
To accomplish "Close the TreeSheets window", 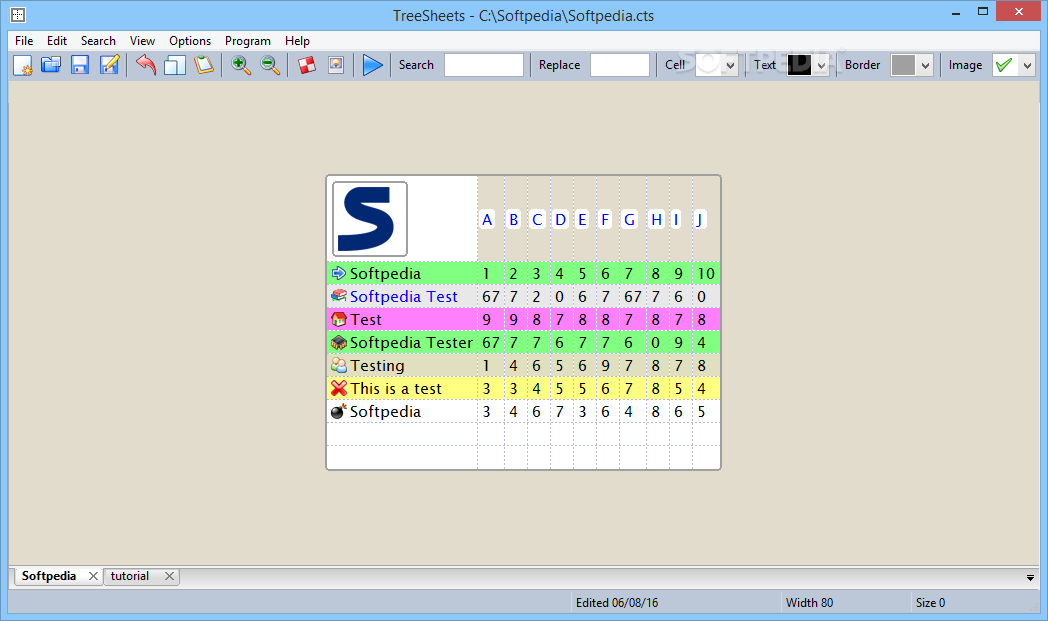I will coord(1019,11).
